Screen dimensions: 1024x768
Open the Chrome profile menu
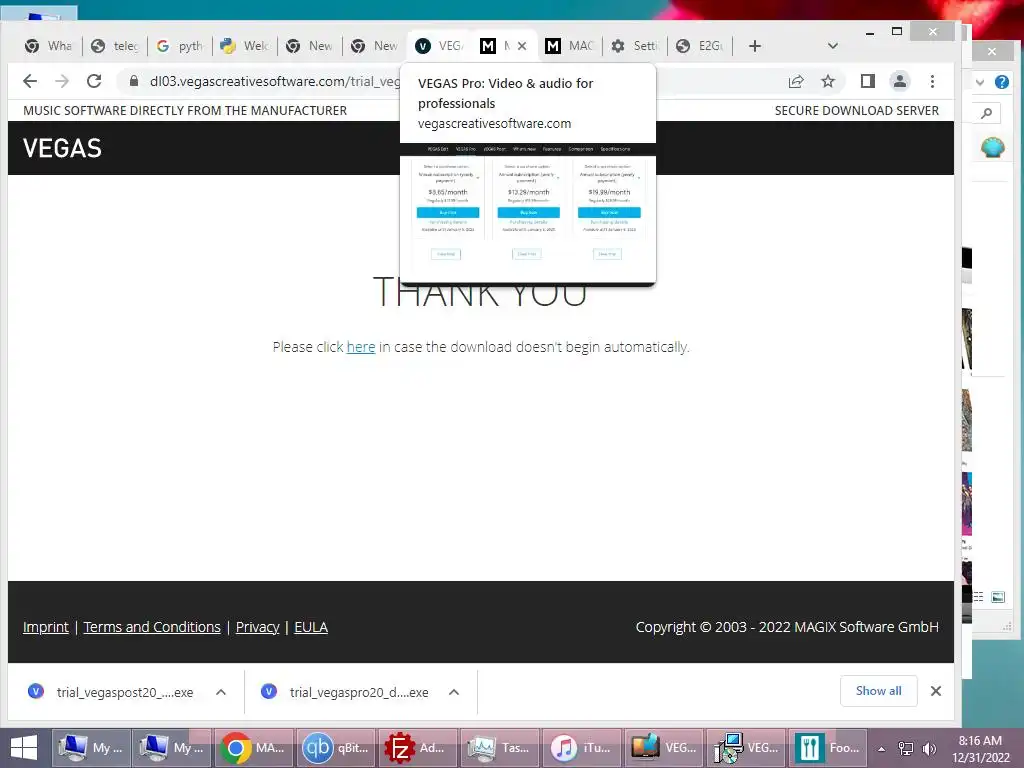point(900,81)
